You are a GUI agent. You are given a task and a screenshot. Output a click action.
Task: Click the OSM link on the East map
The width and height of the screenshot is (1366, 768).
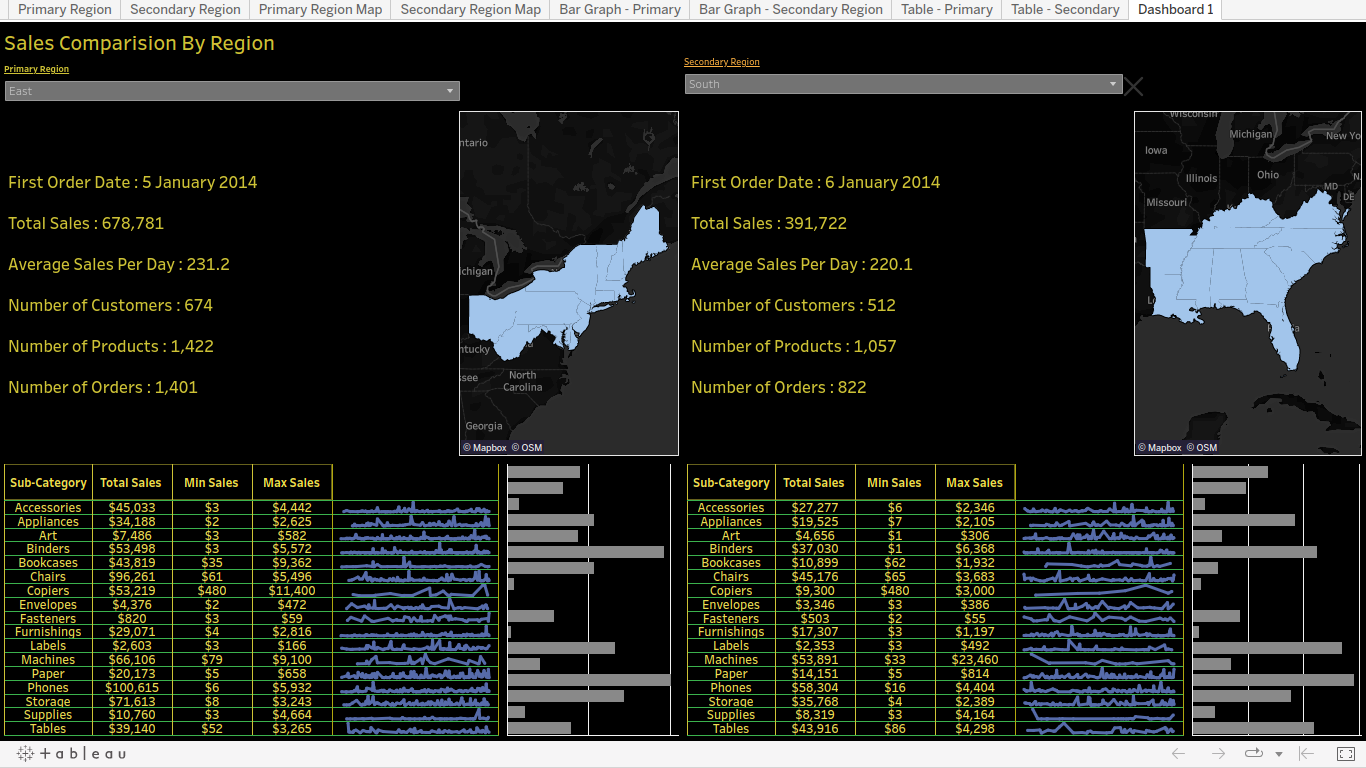527,448
